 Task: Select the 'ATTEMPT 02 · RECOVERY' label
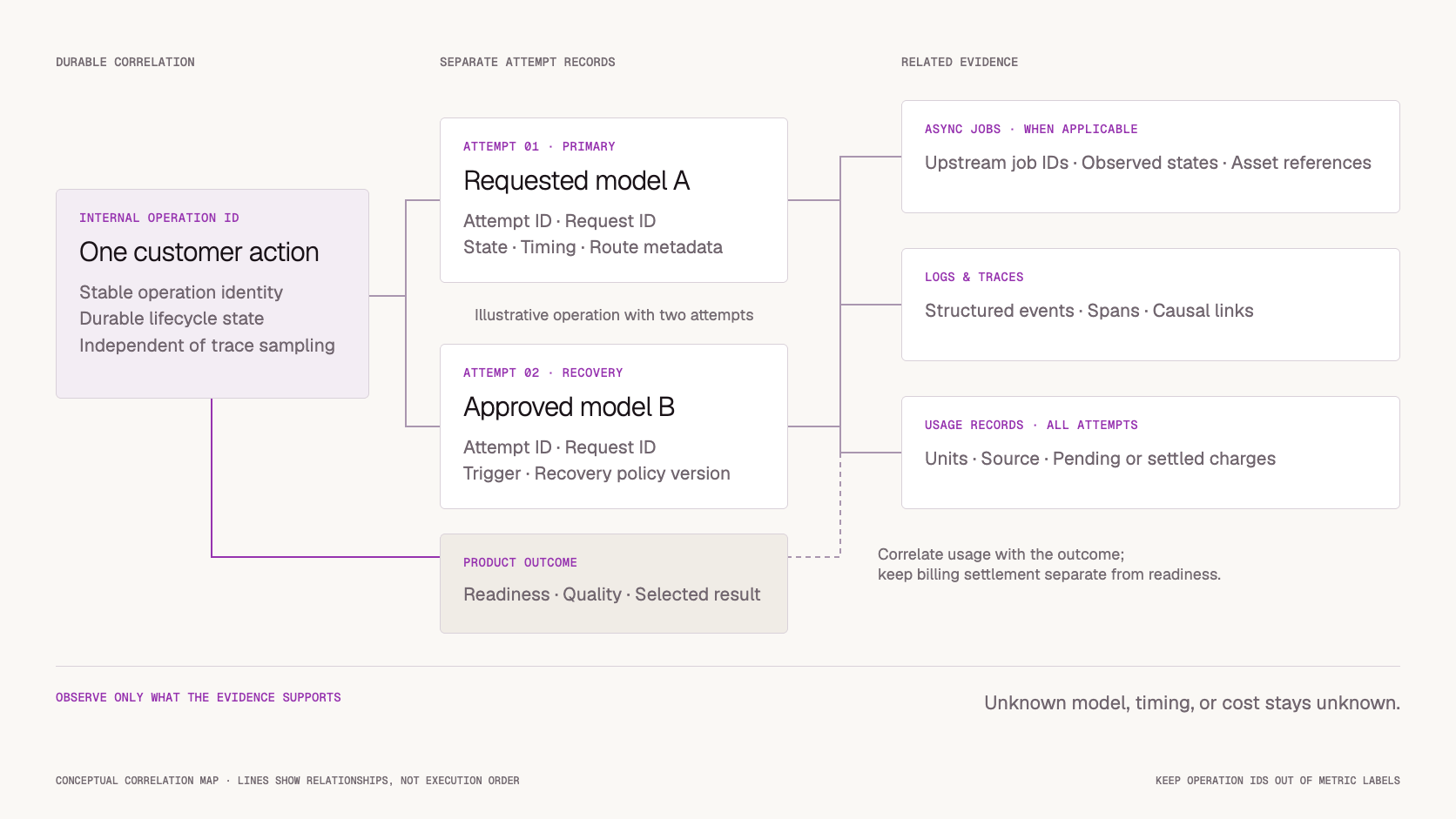point(543,373)
